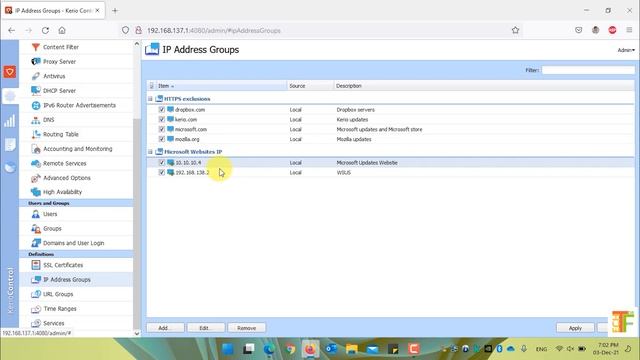Toggle mozilla.org checkbox
This screenshot has height=360, width=640.
[x=162, y=139]
